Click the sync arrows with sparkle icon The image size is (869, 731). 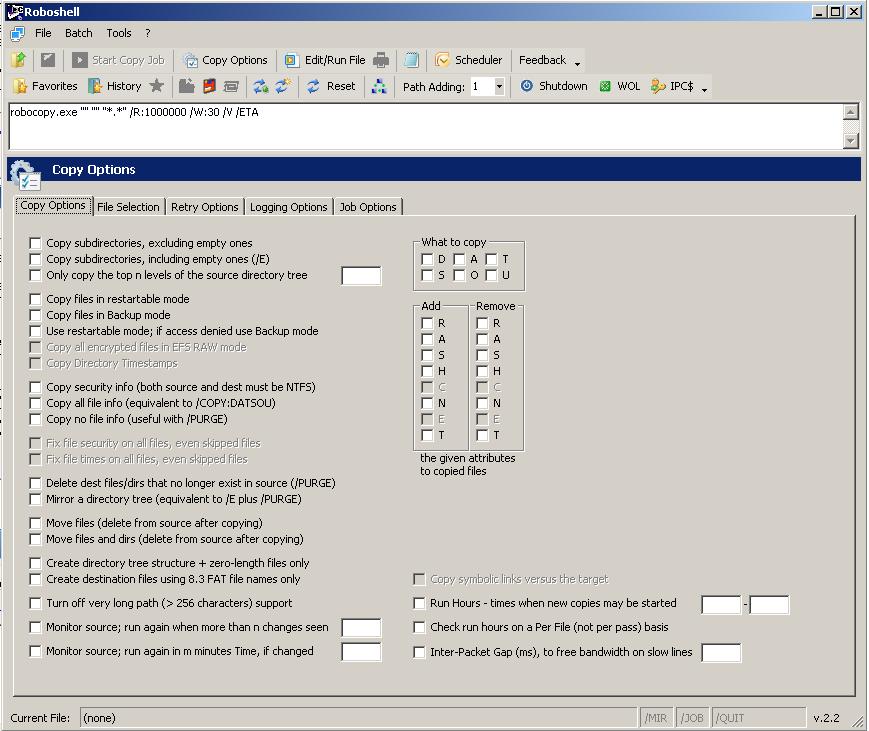(x=284, y=86)
